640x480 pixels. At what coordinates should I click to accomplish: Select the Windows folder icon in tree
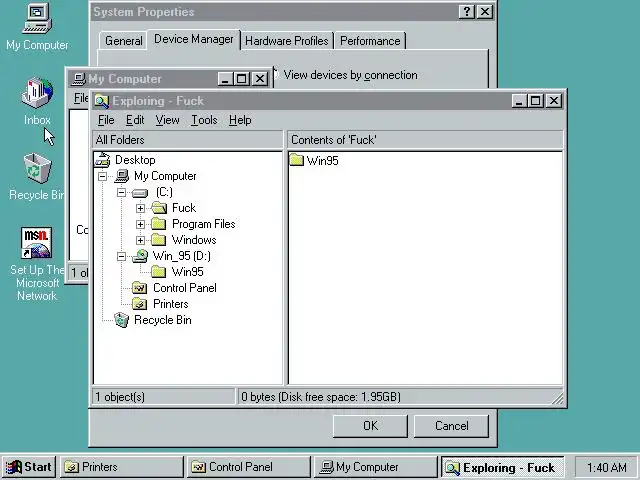coord(158,240)
